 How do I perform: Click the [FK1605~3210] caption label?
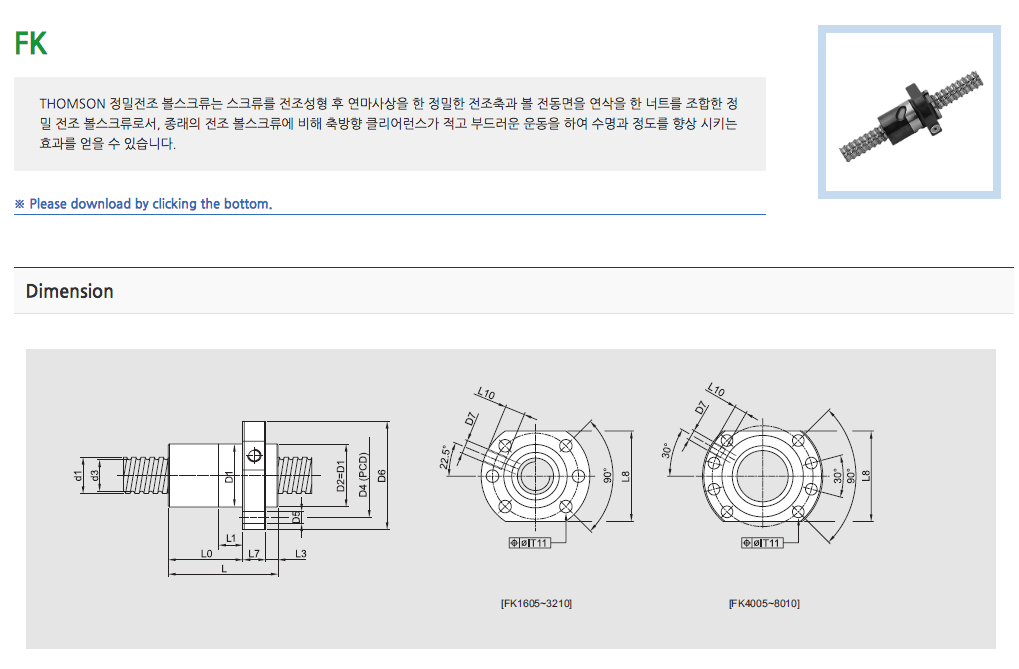(x=536, y=604)
